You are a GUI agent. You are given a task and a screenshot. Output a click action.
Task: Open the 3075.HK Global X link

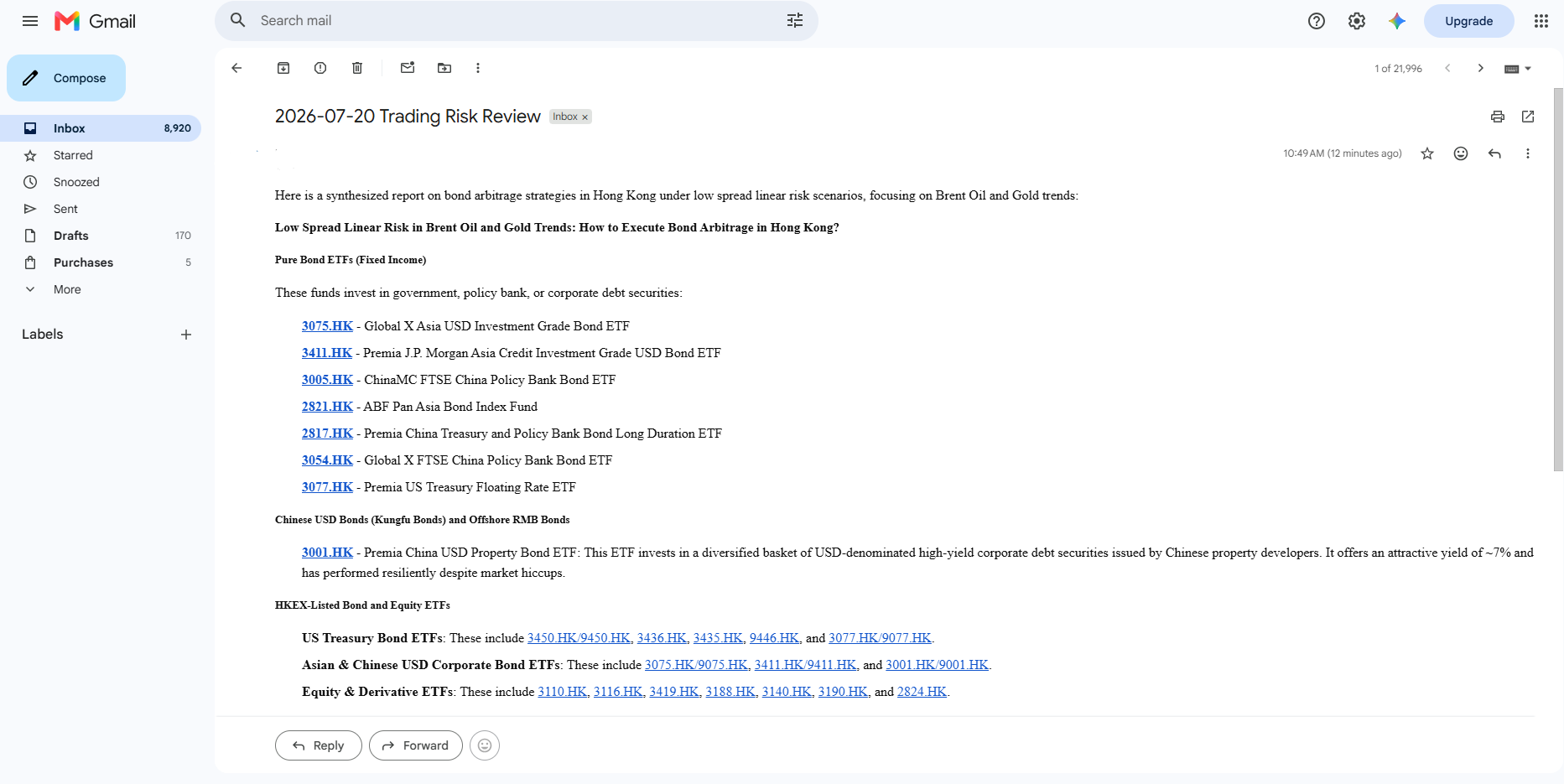327,326
